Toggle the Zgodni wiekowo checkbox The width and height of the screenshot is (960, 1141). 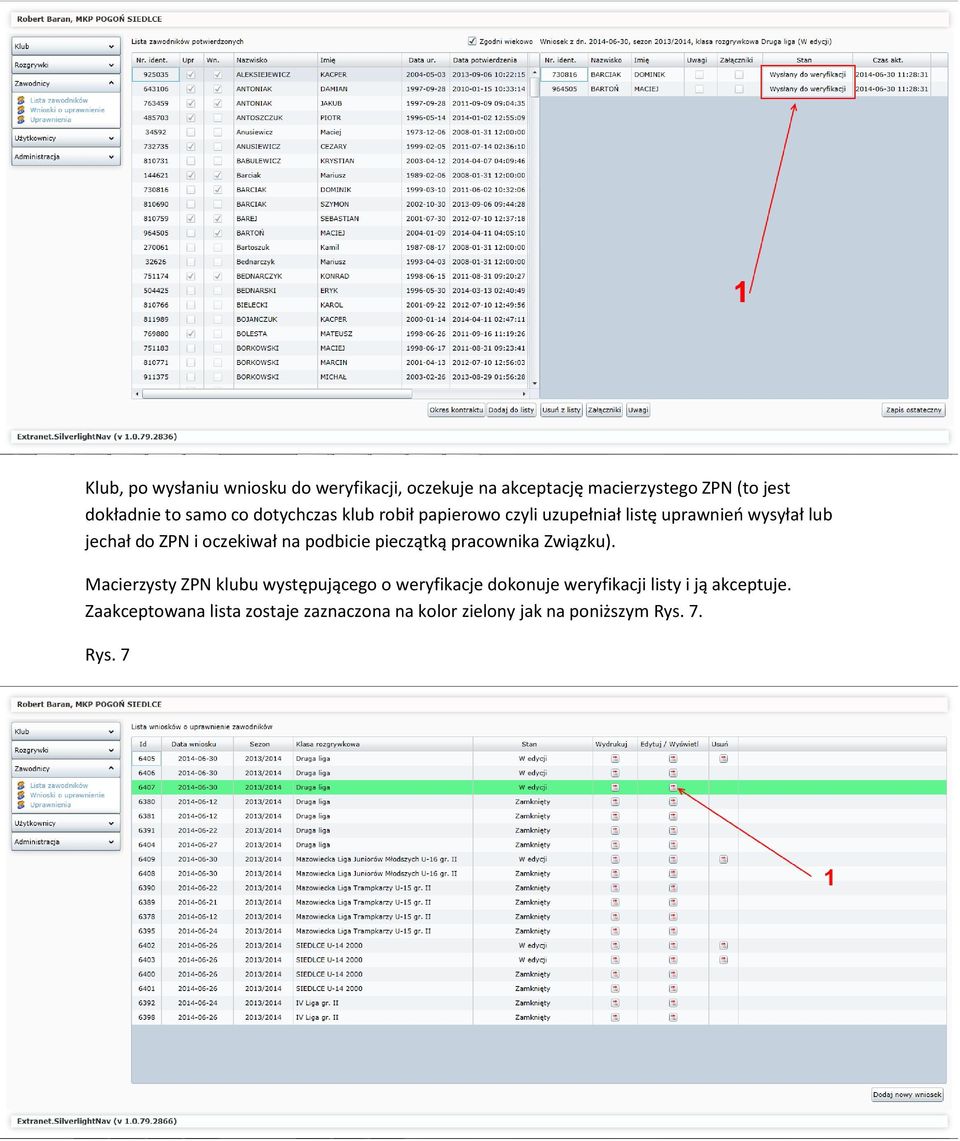pyautogui.click(x=472, y=41)
